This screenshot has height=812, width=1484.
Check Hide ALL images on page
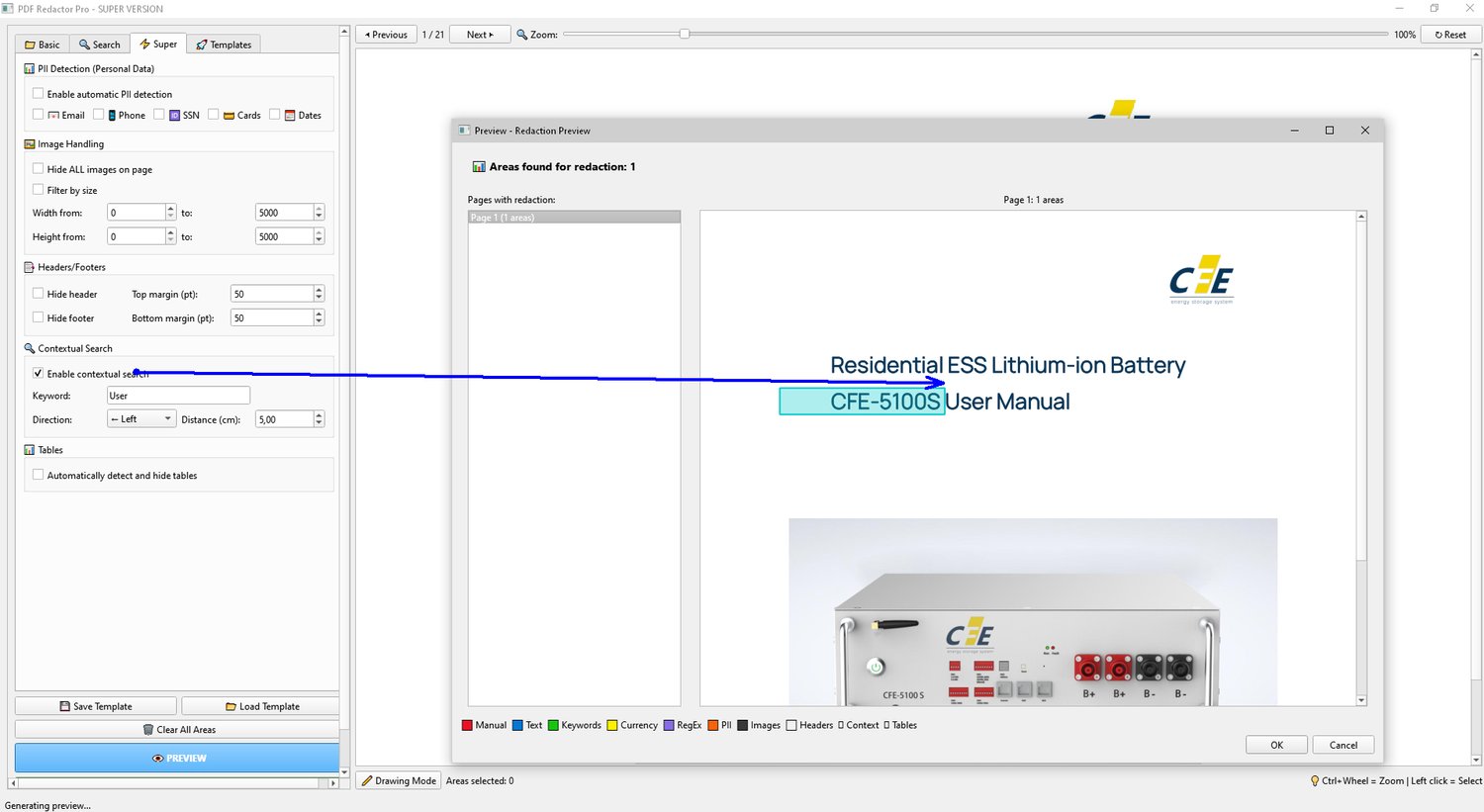pos(38,169)
